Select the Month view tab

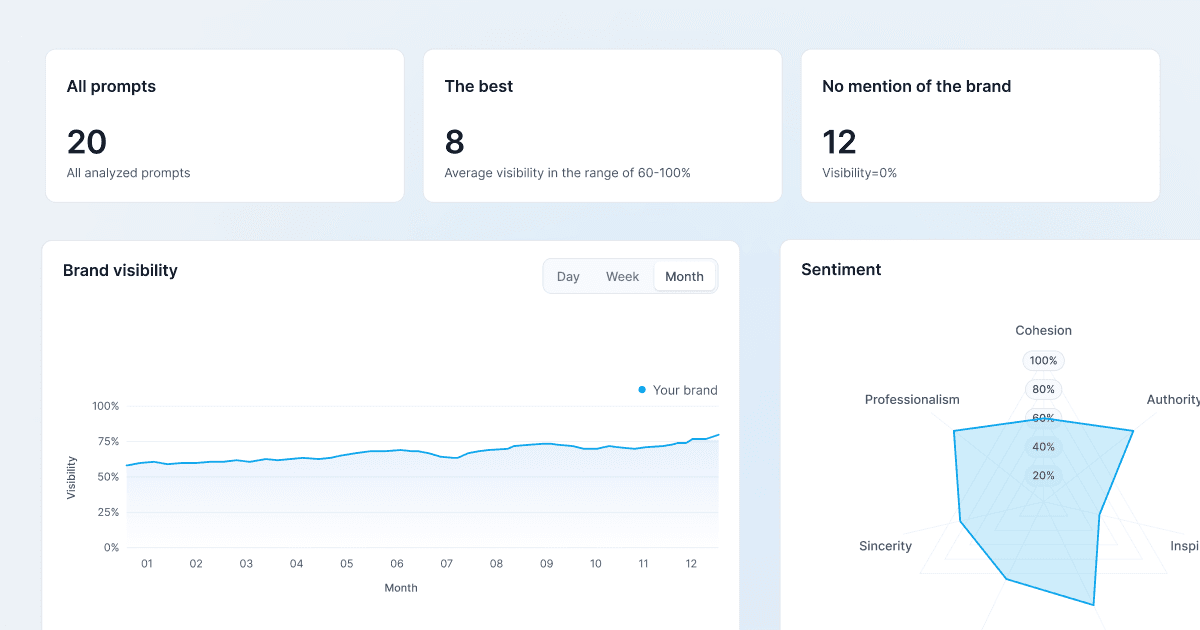coord(685,277)
